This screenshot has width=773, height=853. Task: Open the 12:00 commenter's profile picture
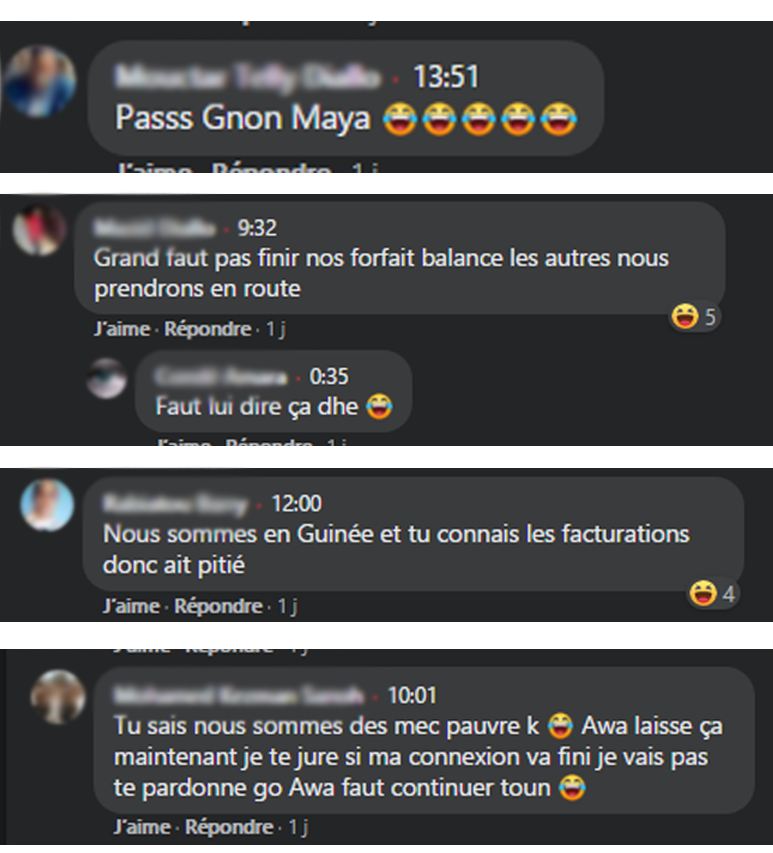47,505
